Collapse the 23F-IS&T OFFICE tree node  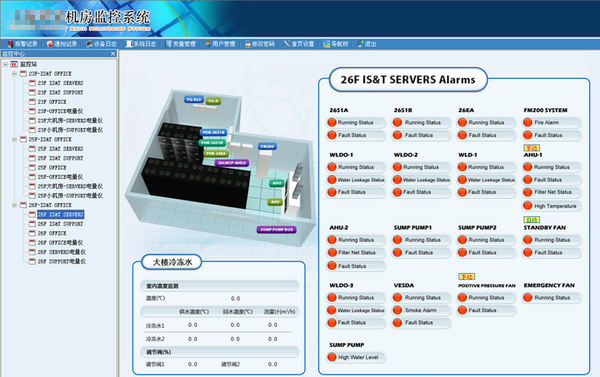point(14,73)
